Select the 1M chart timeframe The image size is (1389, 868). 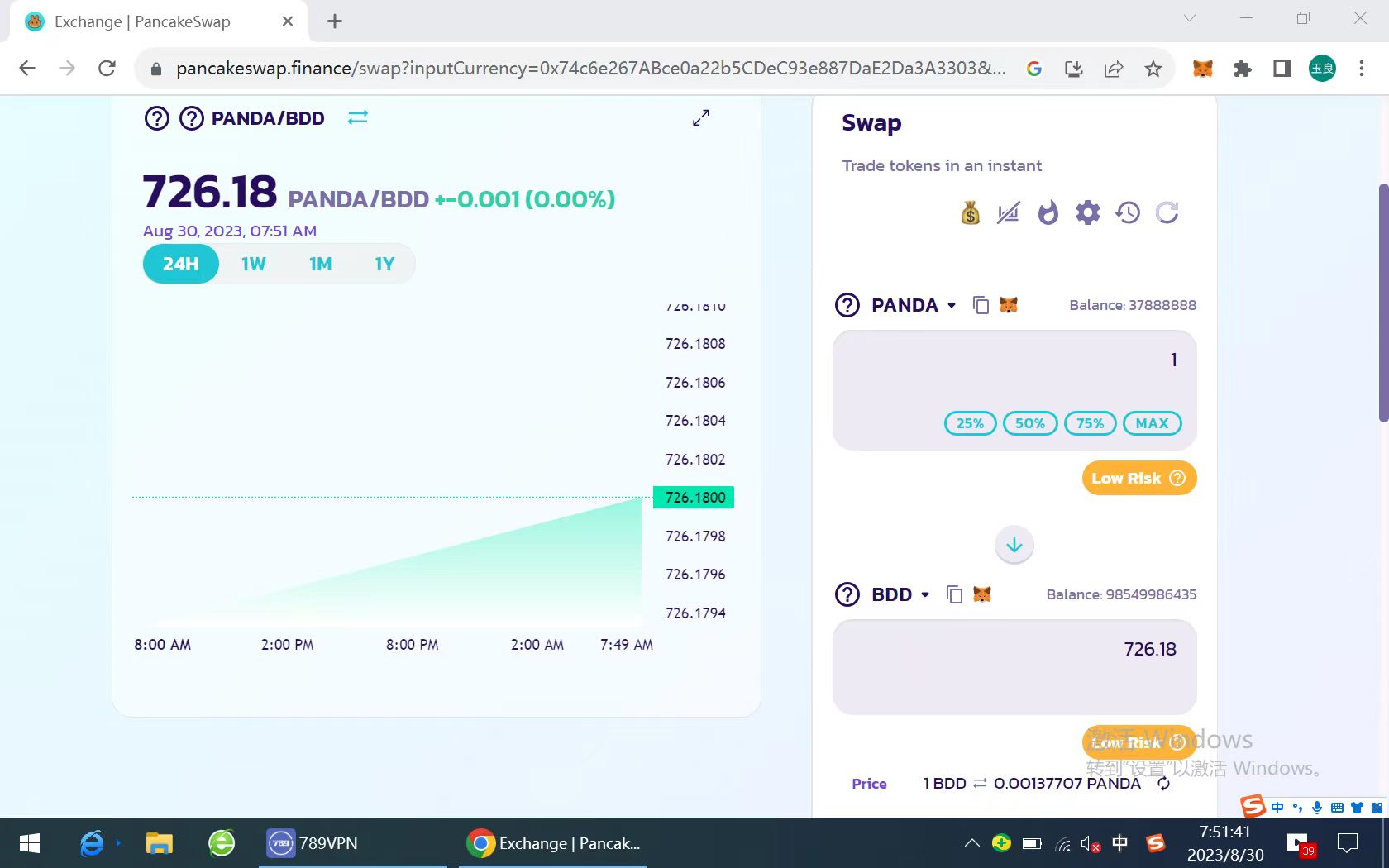coord(320,264)
